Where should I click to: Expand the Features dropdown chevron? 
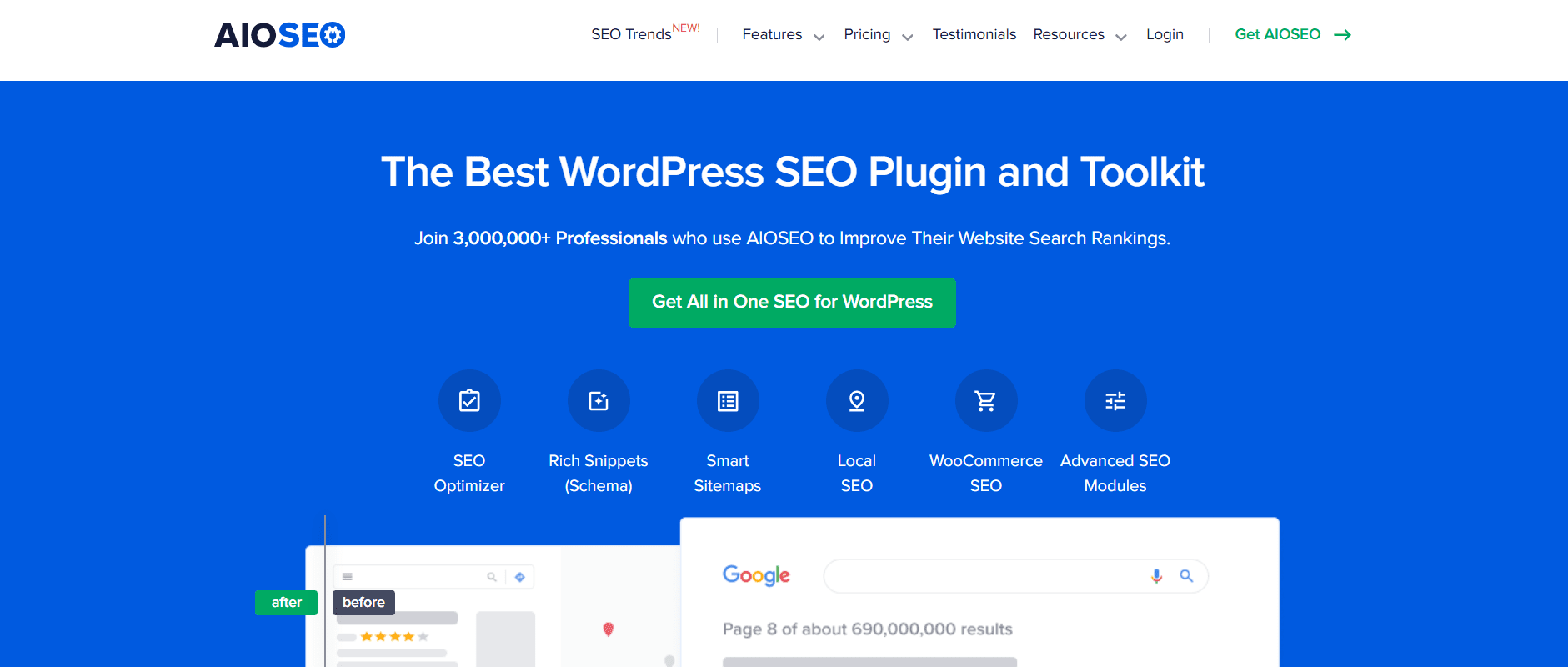click(x=819, y=37)
